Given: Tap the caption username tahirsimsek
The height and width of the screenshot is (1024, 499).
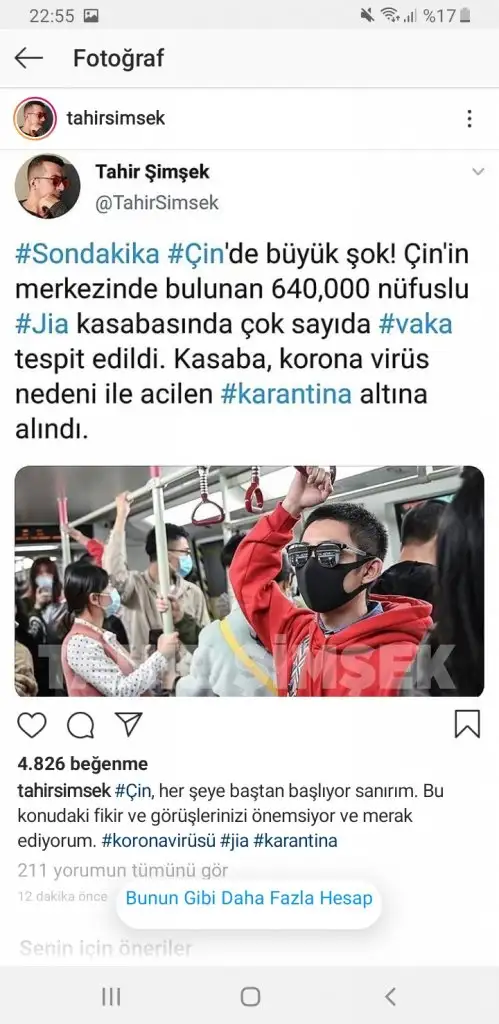Looking at the screenshot, I should (64, 791).
